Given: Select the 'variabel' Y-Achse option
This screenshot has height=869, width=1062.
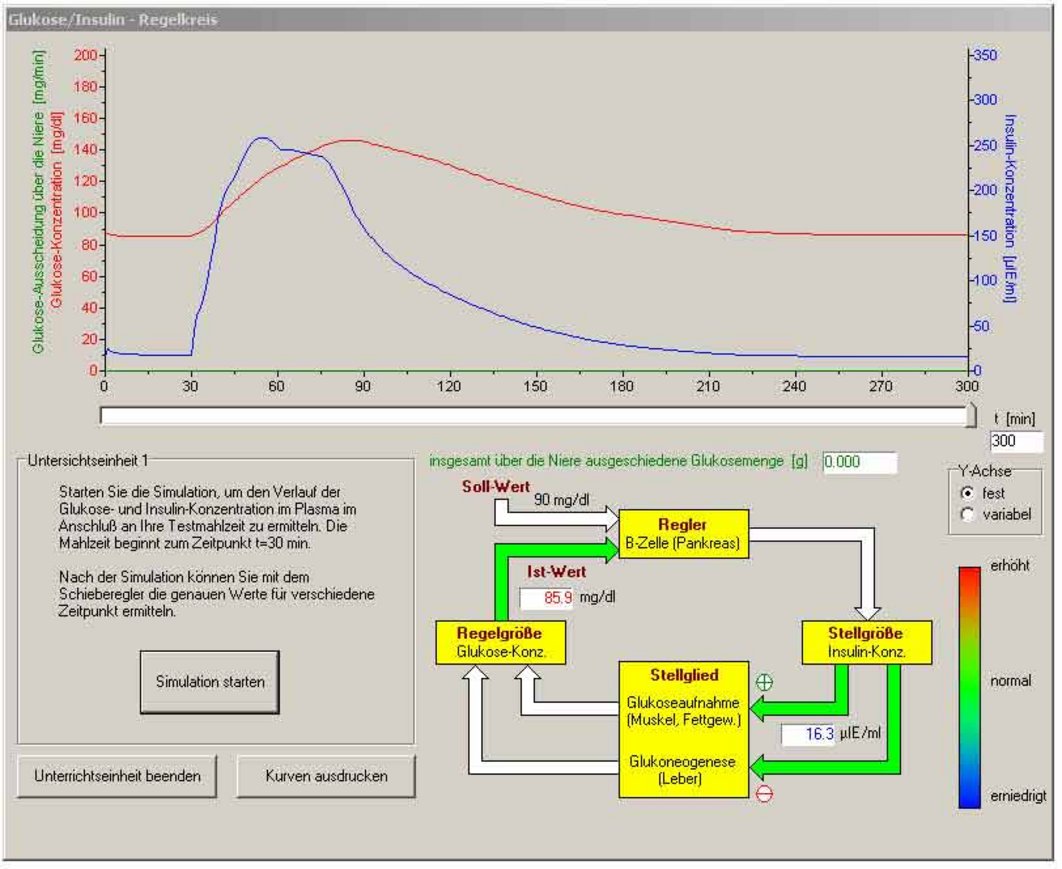Looking at the screenshot, I should point(967,514).
